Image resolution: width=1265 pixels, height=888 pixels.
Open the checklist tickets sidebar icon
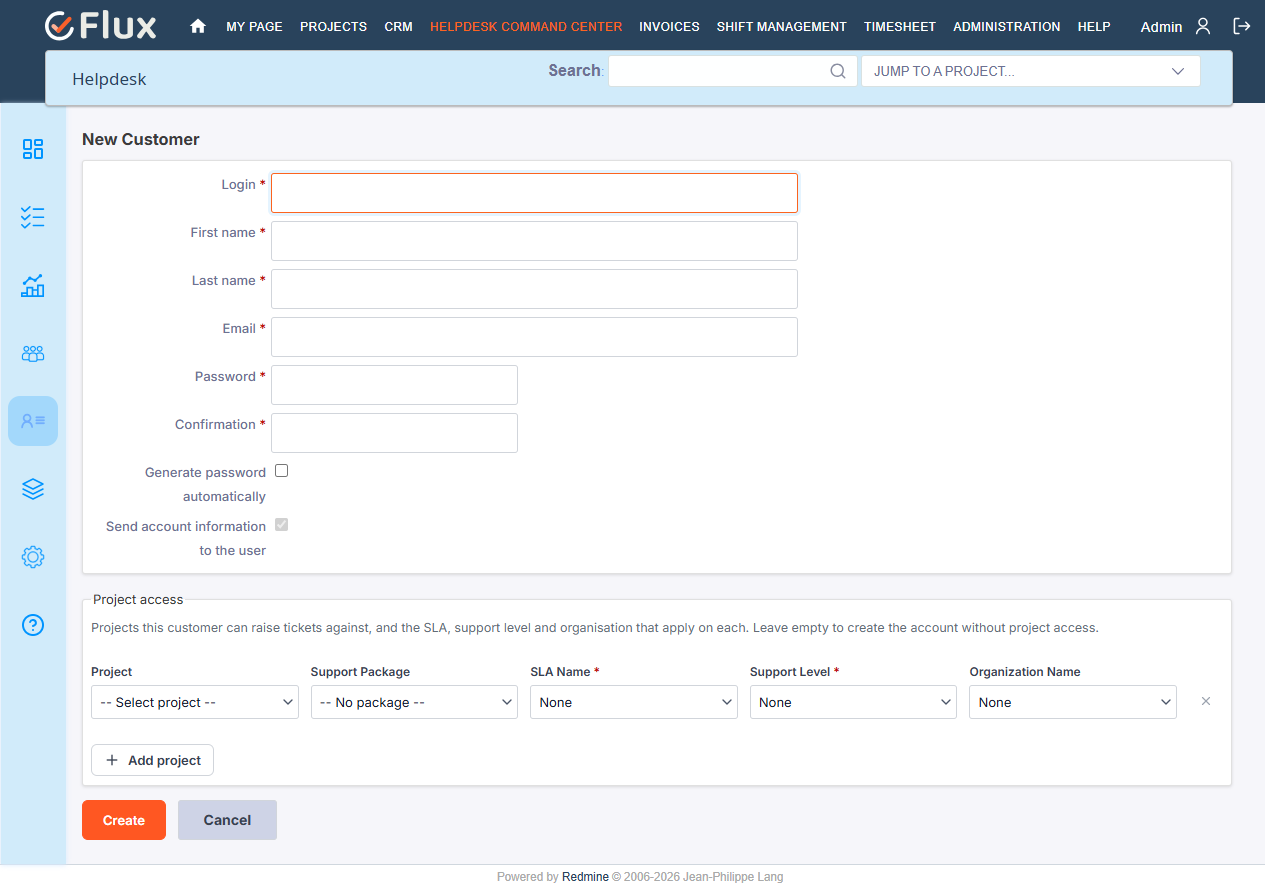point(33,217)
